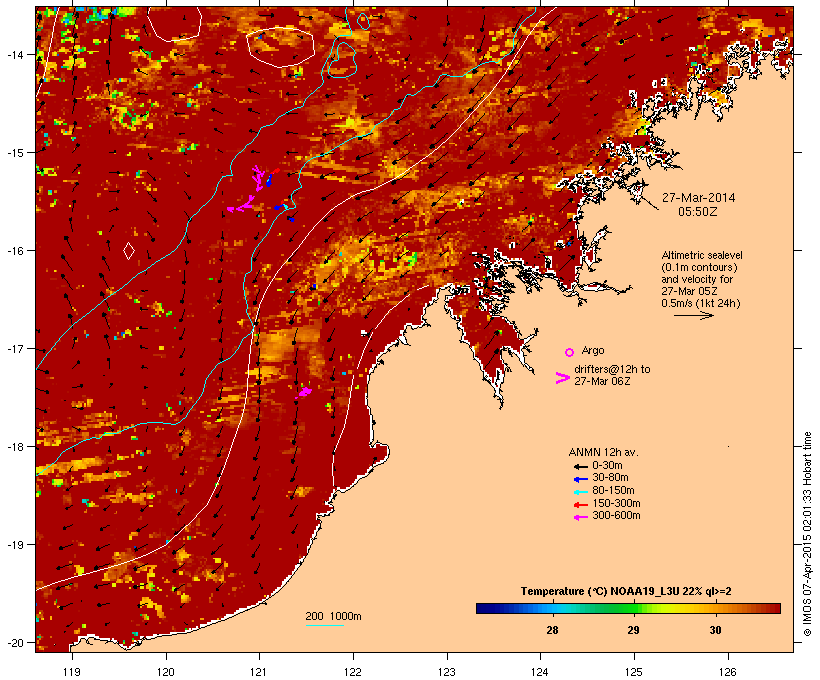Viewport: 820px width, 680px height.
Task: Click the magenta 300-600m arrow in legend
Action: (580, 517)
